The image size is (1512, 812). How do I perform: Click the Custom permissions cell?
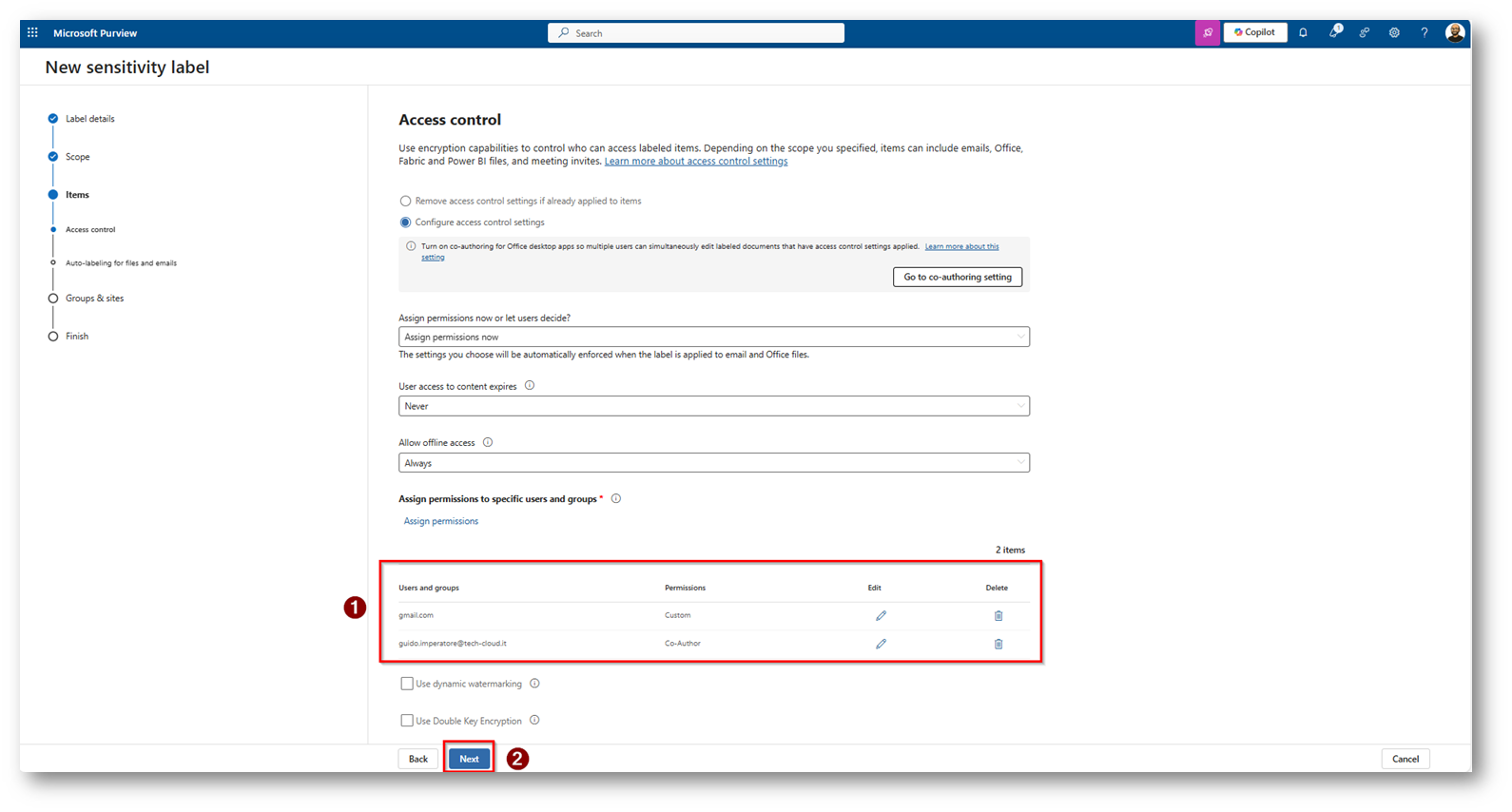(x=678, y=615)
